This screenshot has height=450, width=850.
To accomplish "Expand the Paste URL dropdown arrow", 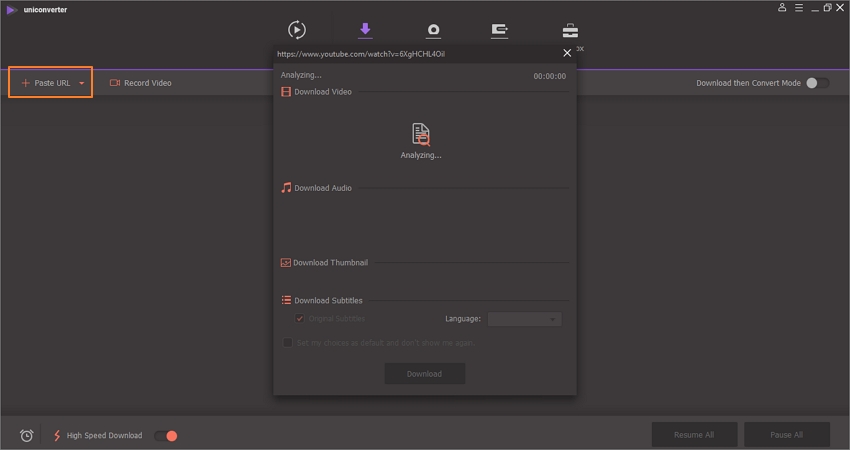I will point(82,83).
